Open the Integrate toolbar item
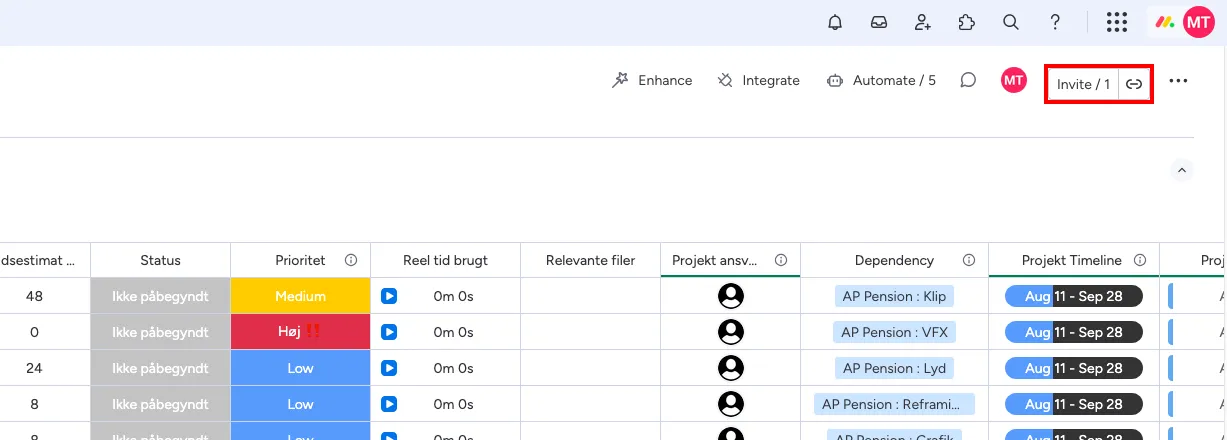The height and width of the screenshot is (440, 1227). tap(758, 81)
